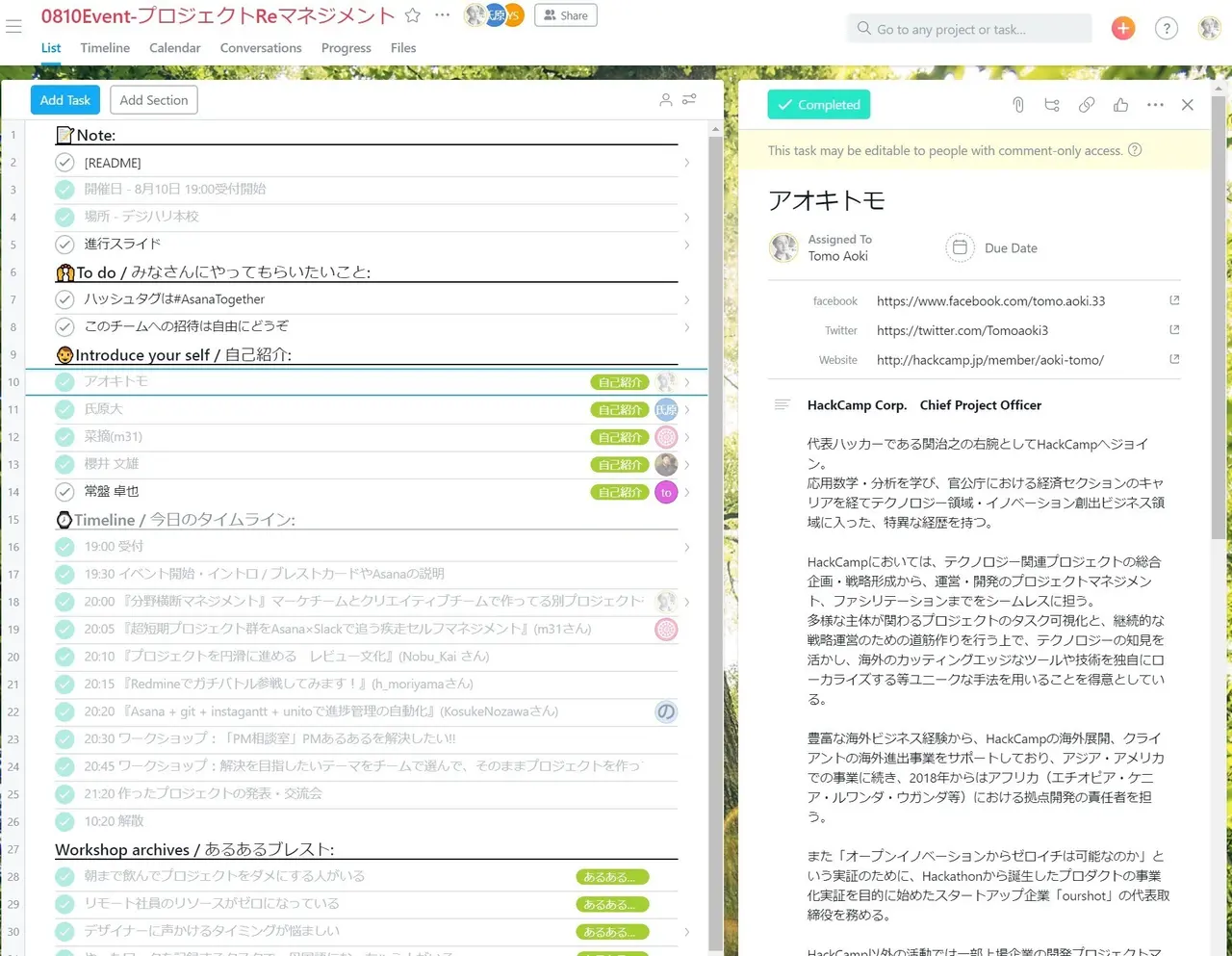Click Tomo Aoki assignee avatar in task pane
Viewport: 1232px width, 956px height.
point(783,247)
